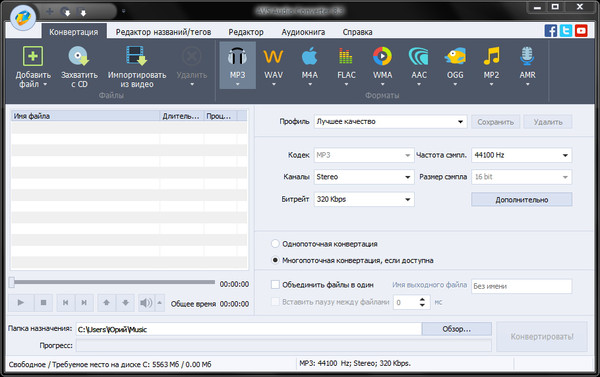
Task: Open the YouTube channel icon
Action: [581, 31]
